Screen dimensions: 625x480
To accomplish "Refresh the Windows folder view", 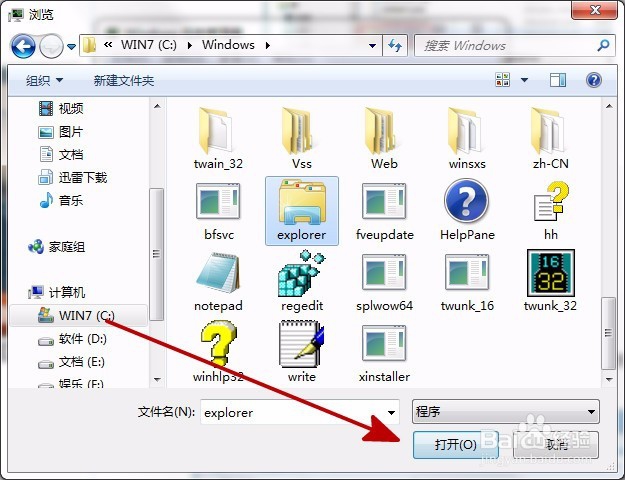I will click(395, 45).
